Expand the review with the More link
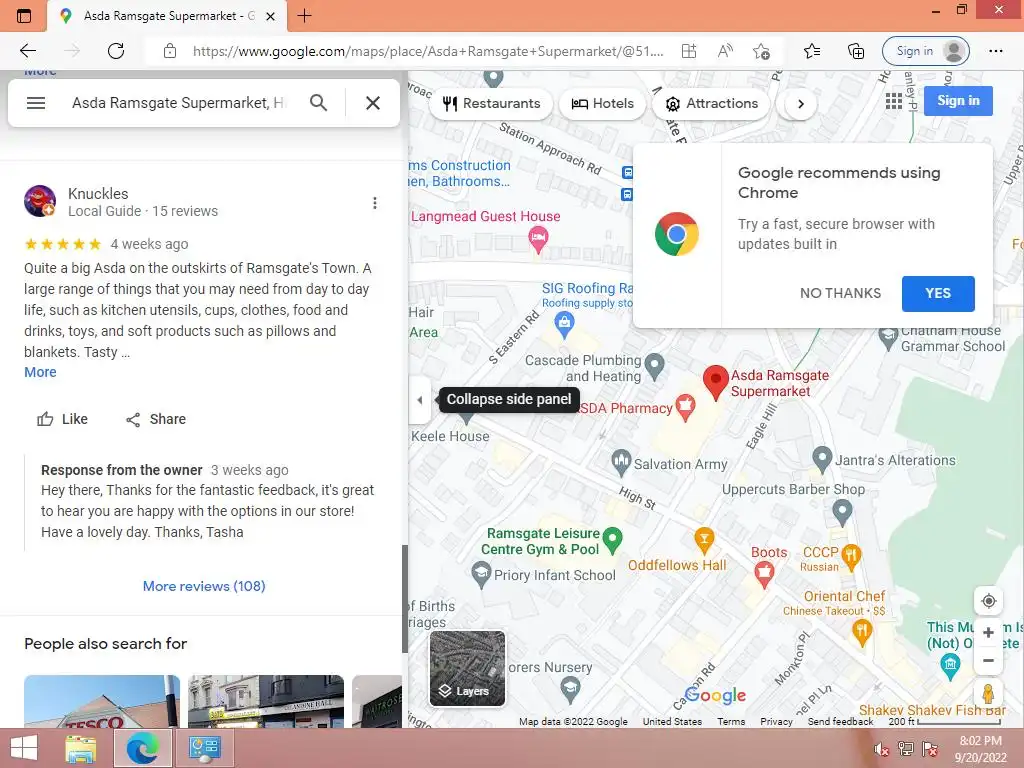Viewport: 1024px width, 768px height. click(40, 372)
